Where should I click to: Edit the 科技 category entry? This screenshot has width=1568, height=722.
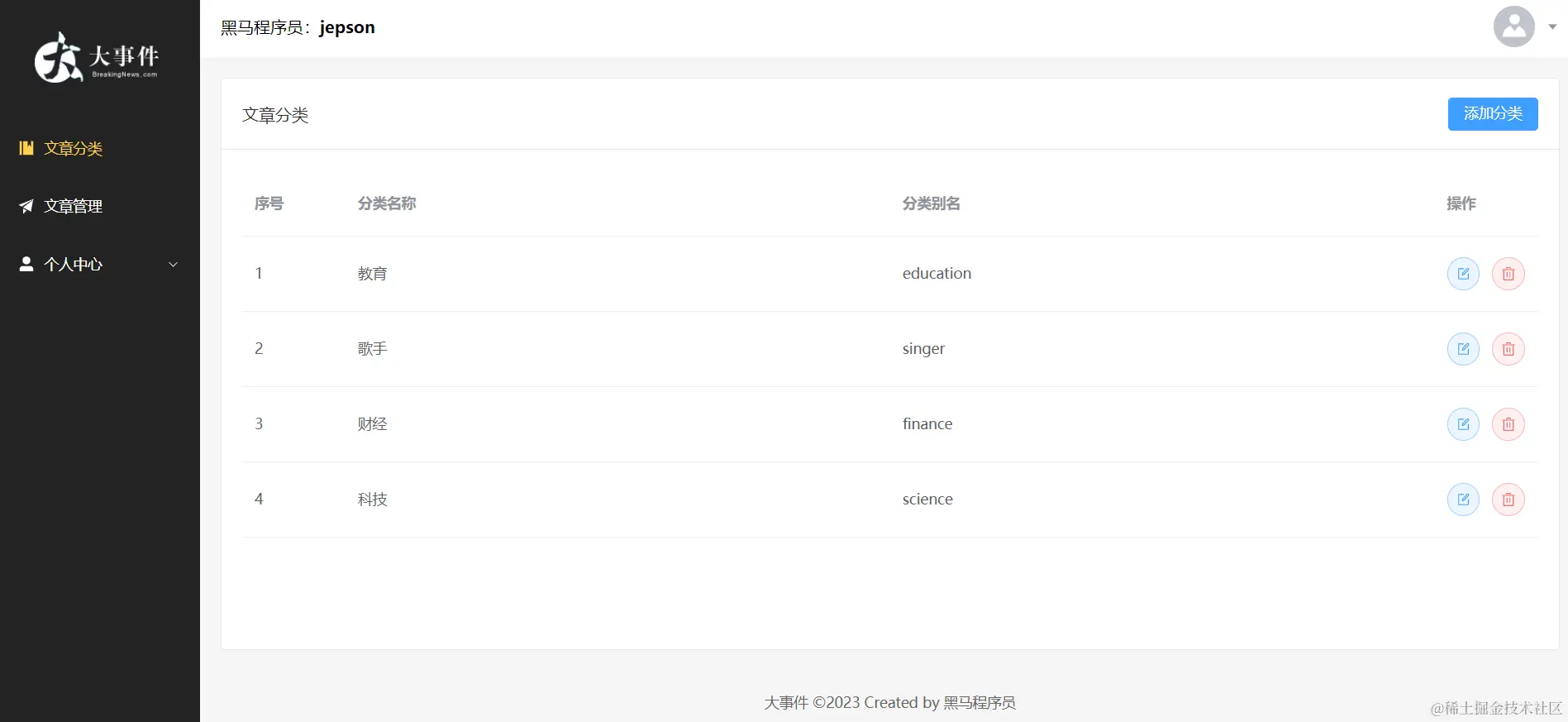1463,500
